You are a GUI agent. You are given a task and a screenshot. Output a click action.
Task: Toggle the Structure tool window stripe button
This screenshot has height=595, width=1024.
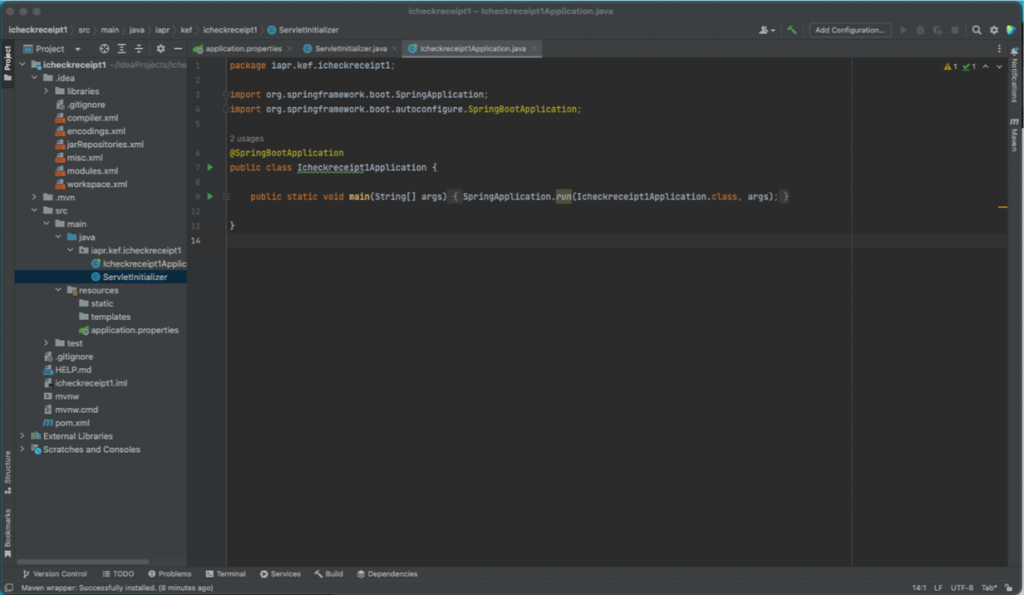[8, 472]
